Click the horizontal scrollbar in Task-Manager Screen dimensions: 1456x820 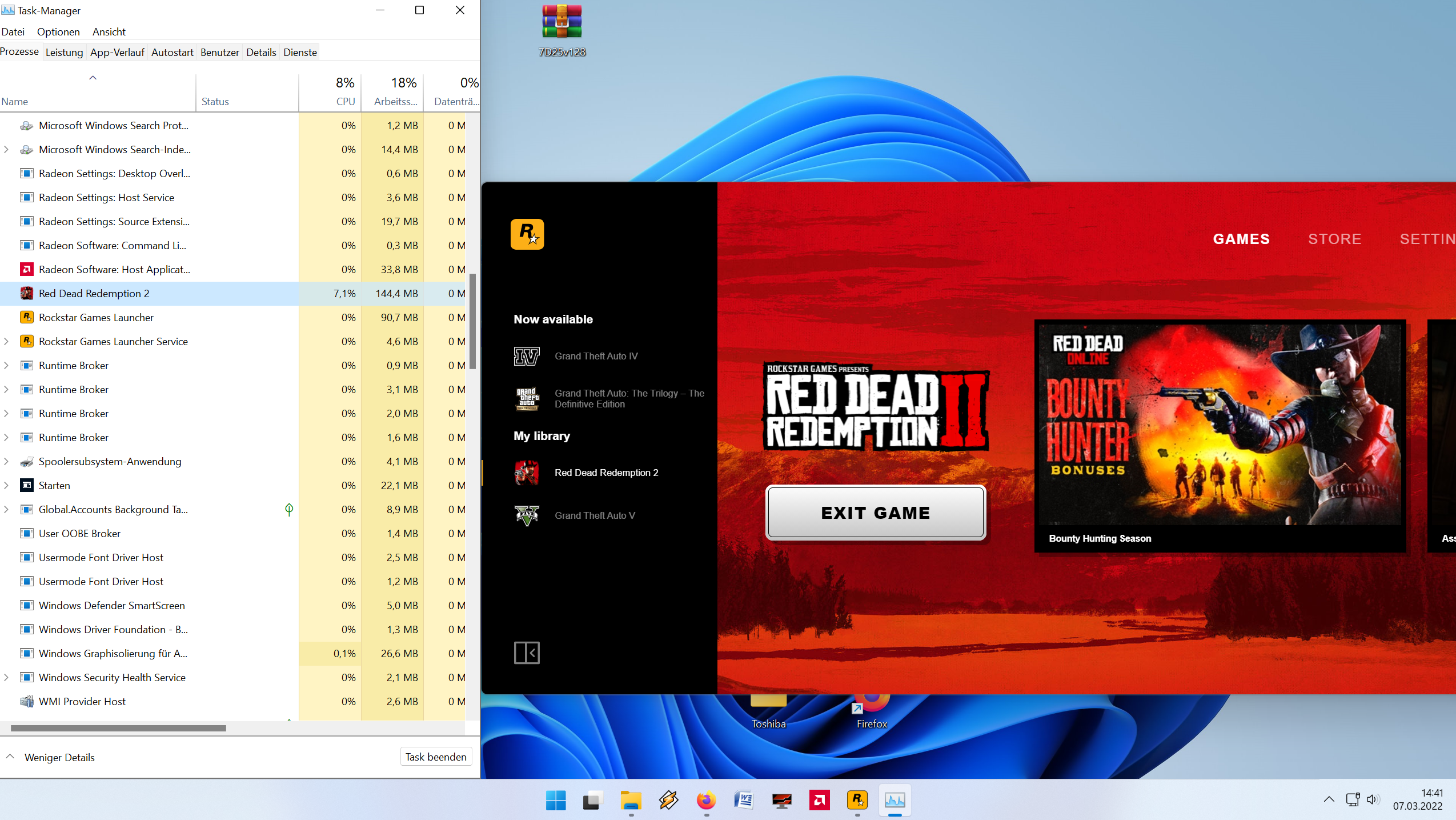[x=118, y=728]
